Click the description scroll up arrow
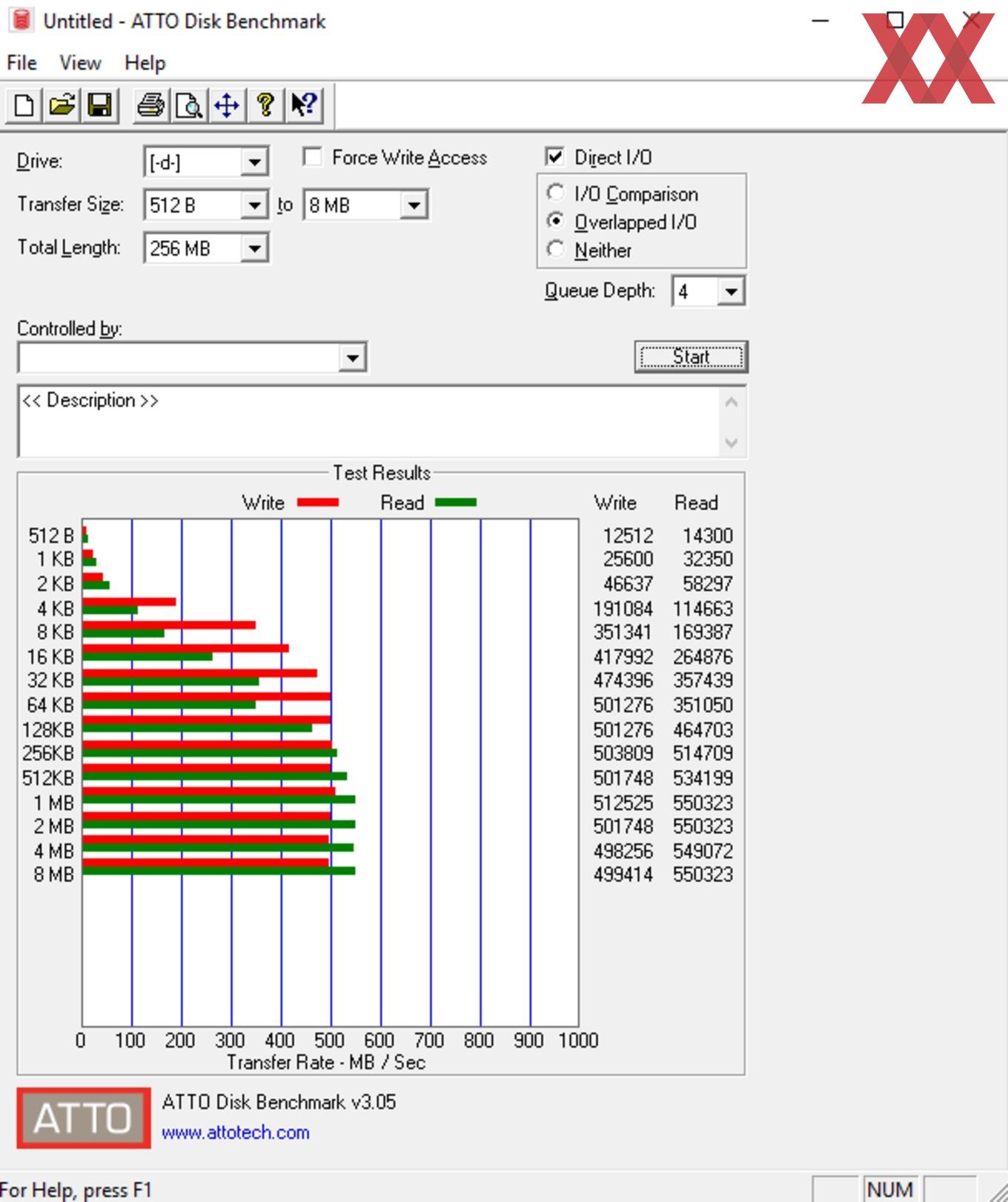Image resolution: width=1008 pixels, height=1202 pixels. [x=732, y=402]
